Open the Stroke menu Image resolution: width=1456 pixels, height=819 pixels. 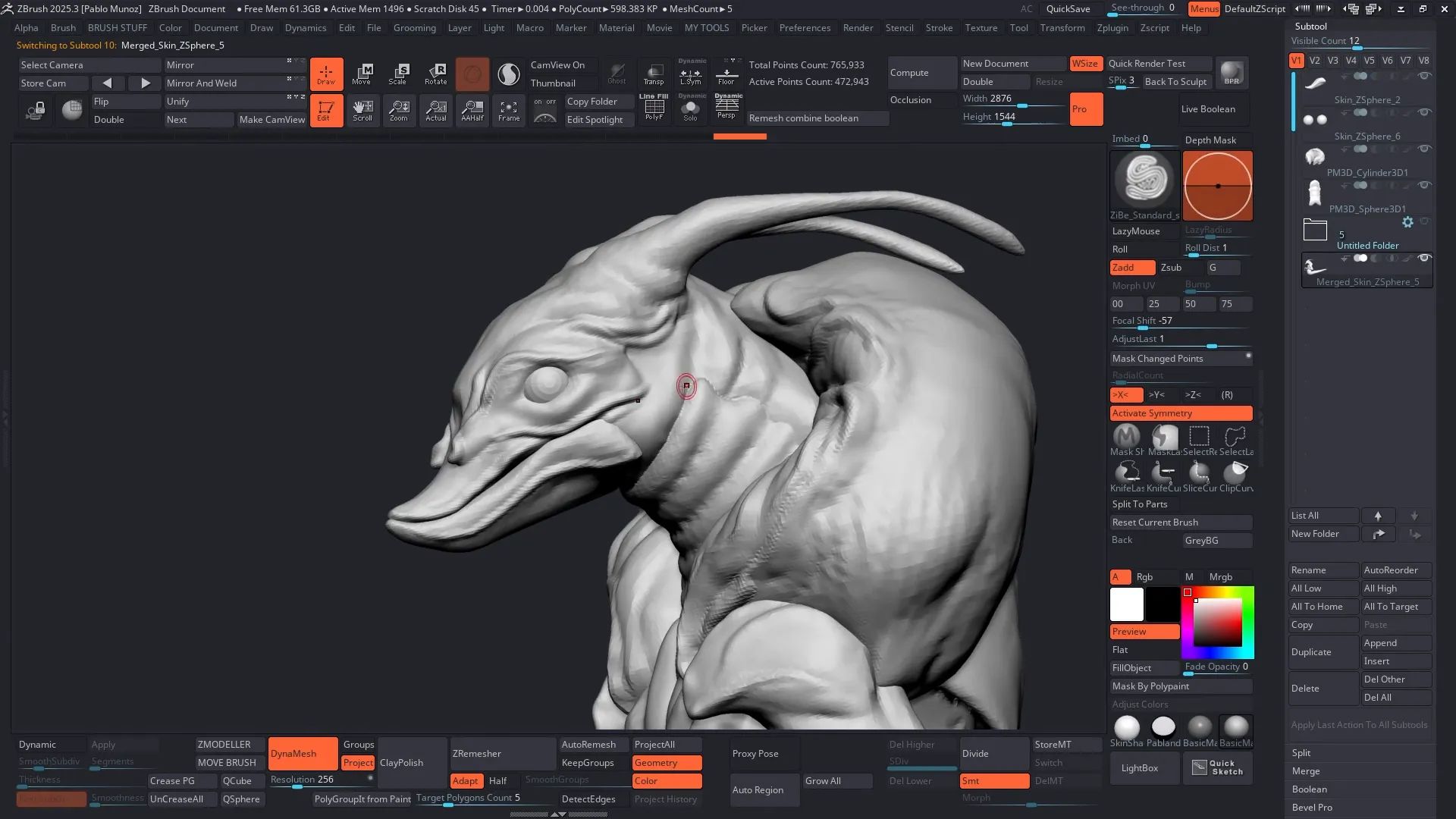point(939,28)
